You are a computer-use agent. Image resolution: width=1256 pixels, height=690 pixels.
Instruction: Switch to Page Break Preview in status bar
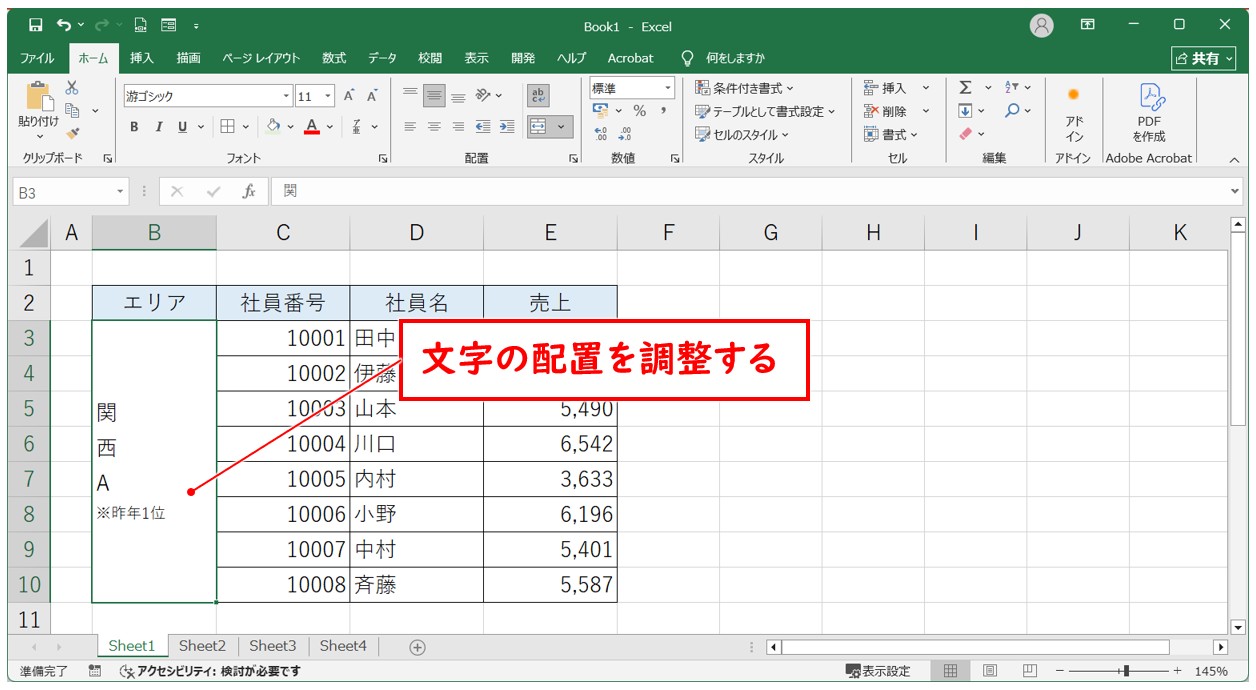pos(1029,671)
